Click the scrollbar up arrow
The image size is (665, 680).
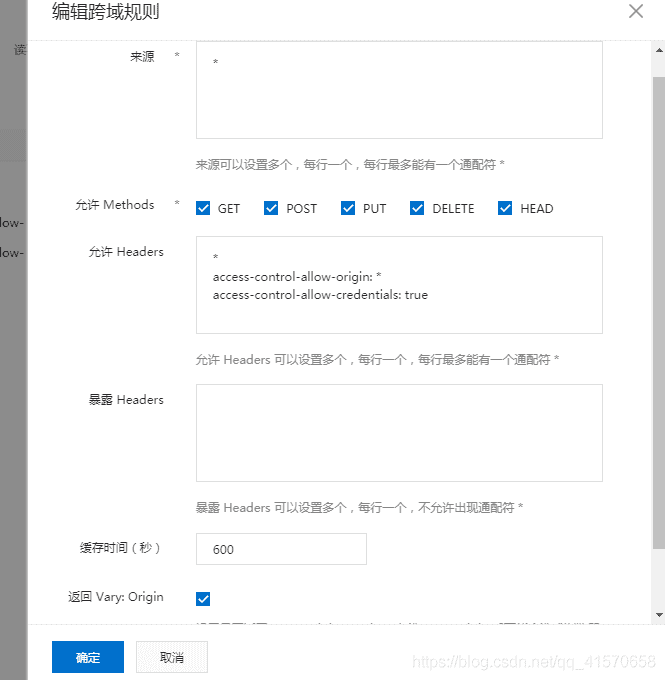[659, 50]
